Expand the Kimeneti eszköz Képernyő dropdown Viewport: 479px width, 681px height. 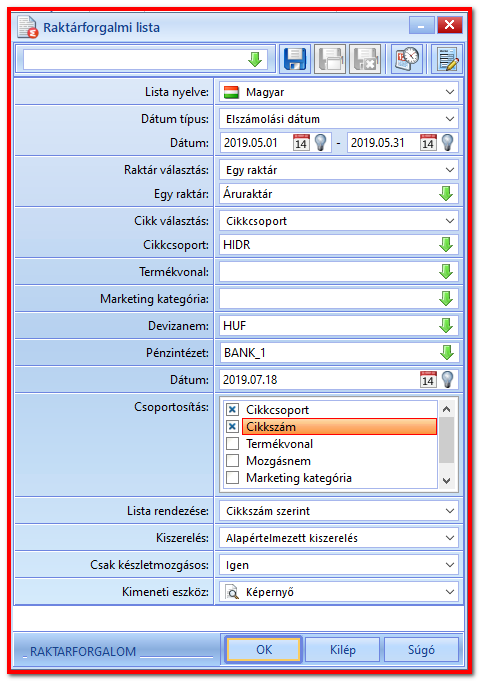pos(450,592)
